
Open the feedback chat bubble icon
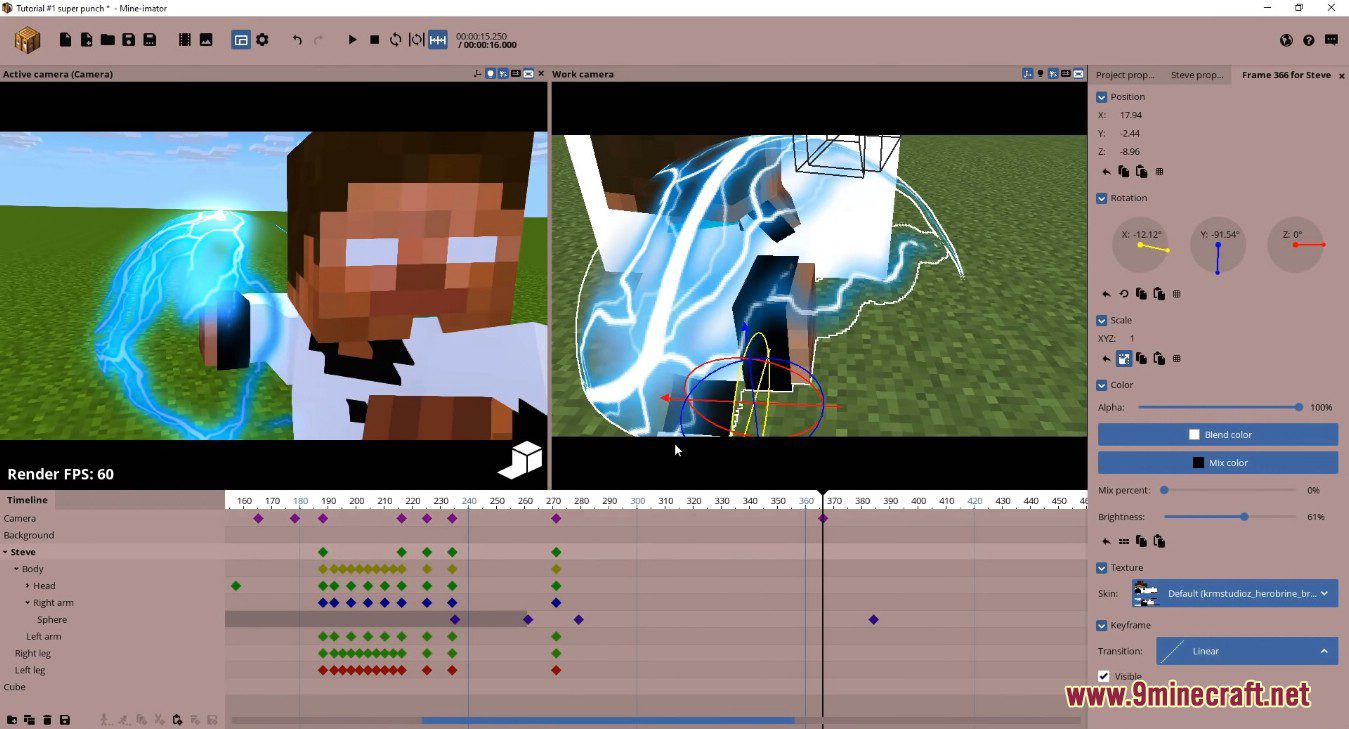pyautogui.click(x=1331, y=40)
